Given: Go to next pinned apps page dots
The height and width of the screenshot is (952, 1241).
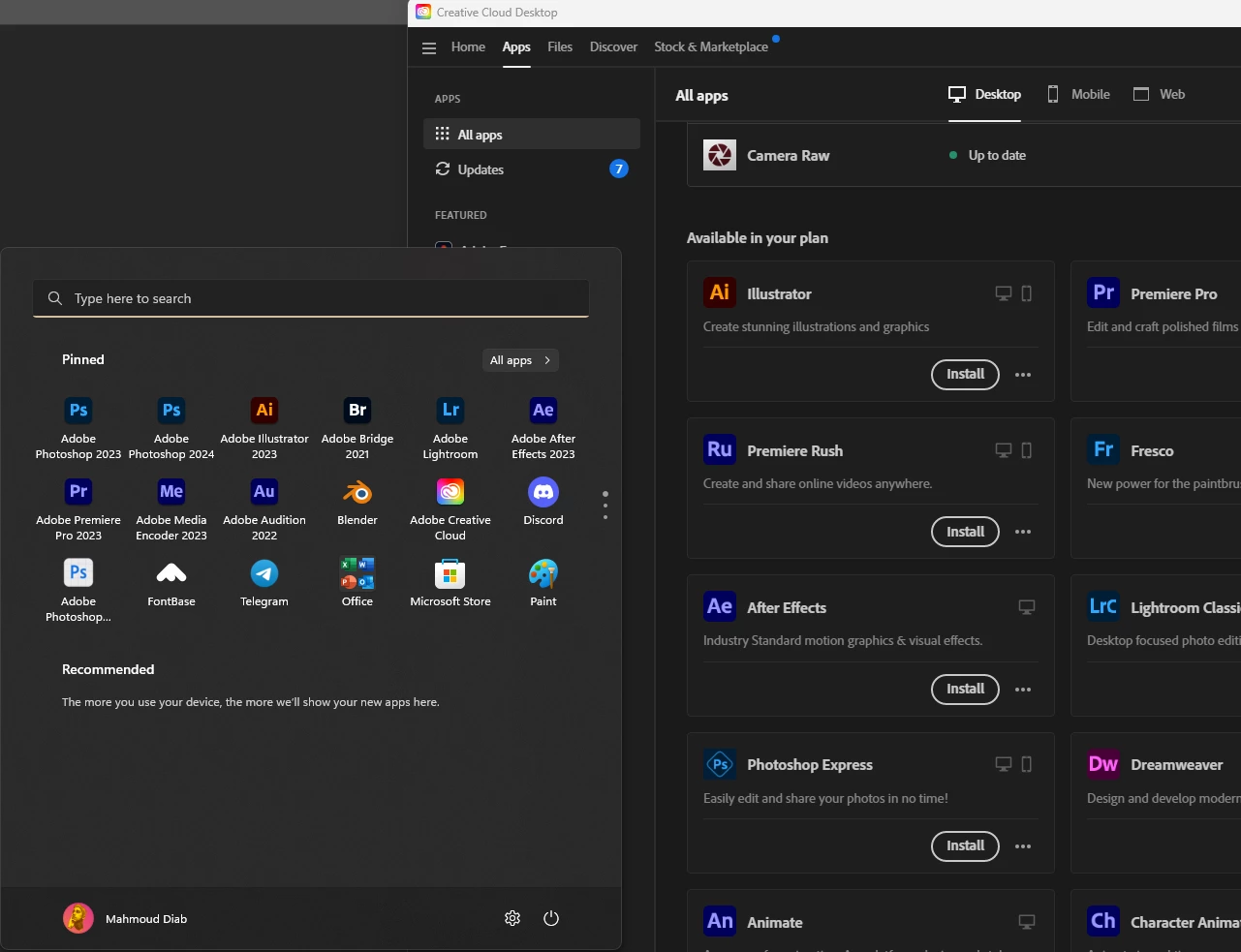Looking at the screenshot, I should [x=605, y=506].
